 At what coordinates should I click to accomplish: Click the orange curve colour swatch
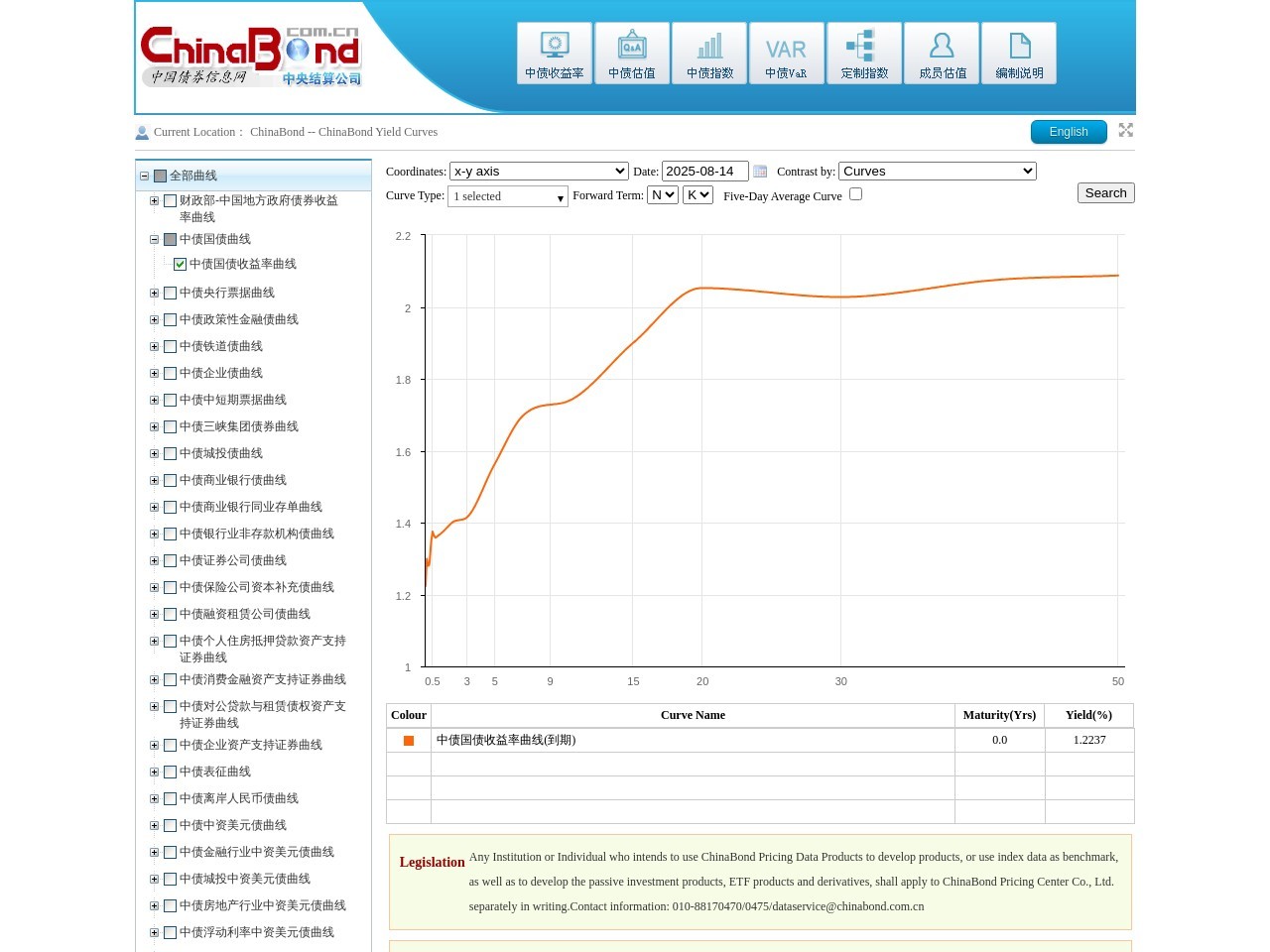pos(408,741)
